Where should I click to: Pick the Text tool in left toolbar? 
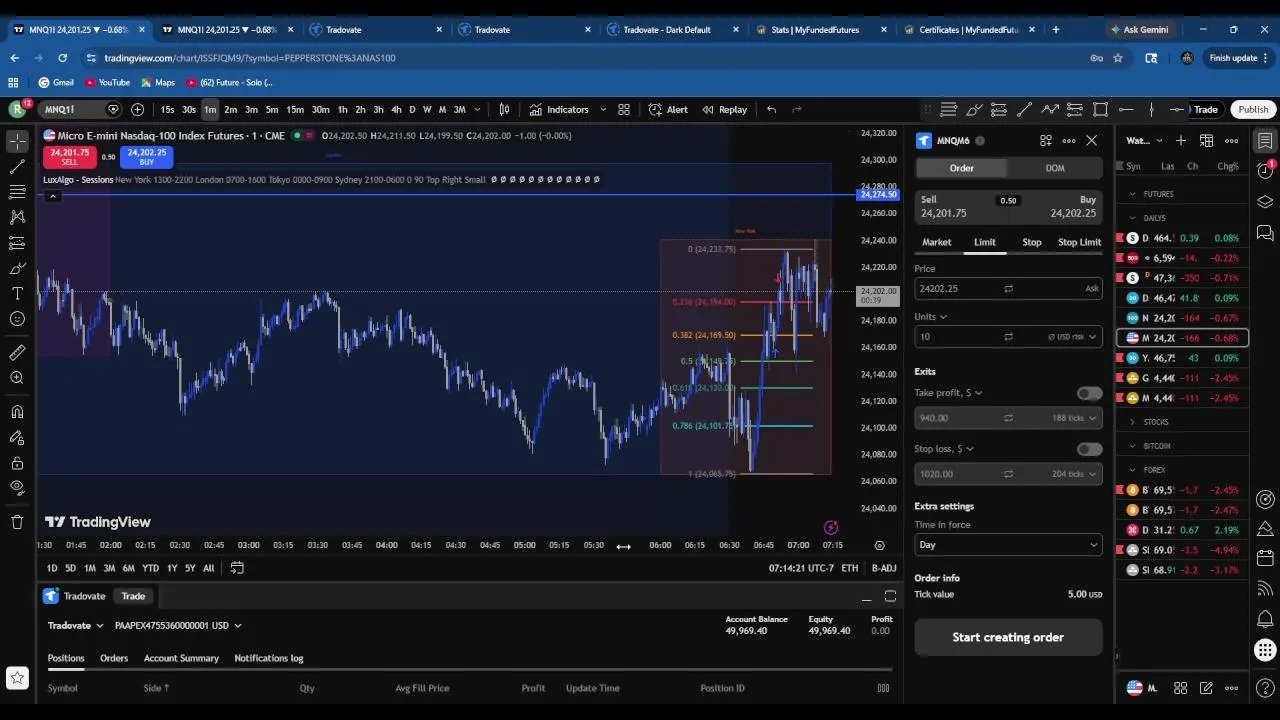click(x=17, y=293)
